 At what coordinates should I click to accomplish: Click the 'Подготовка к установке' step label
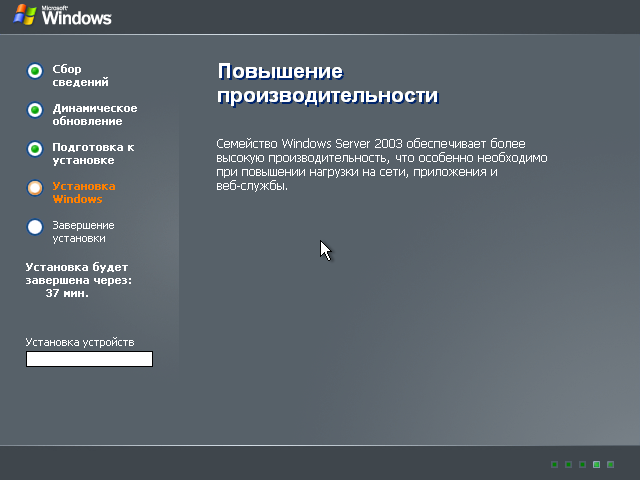(93, 153)
